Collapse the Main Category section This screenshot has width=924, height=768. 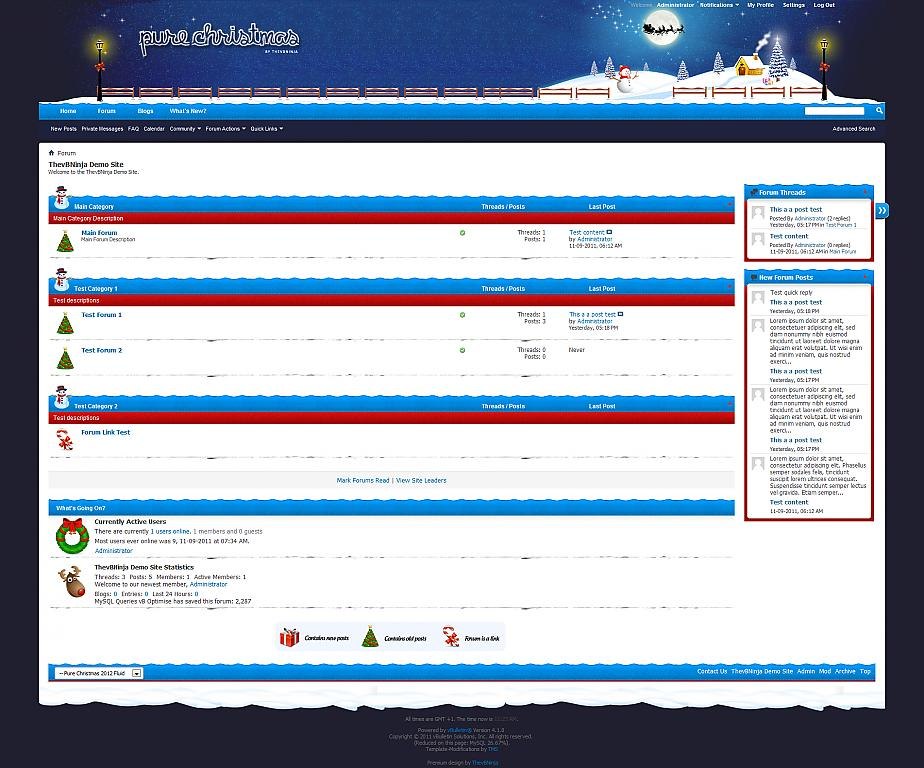tap(730, 205)
